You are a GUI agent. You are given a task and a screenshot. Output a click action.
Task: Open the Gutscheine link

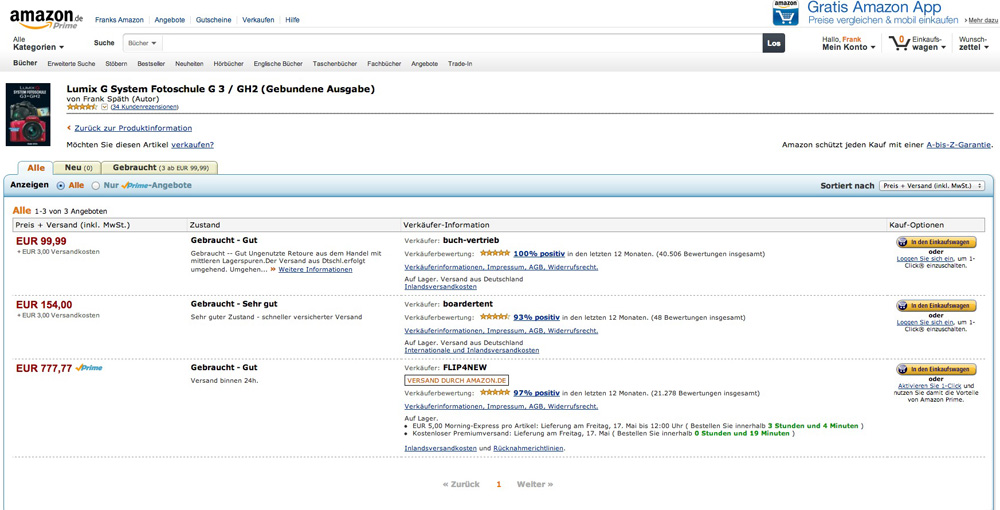click(214, 20)
